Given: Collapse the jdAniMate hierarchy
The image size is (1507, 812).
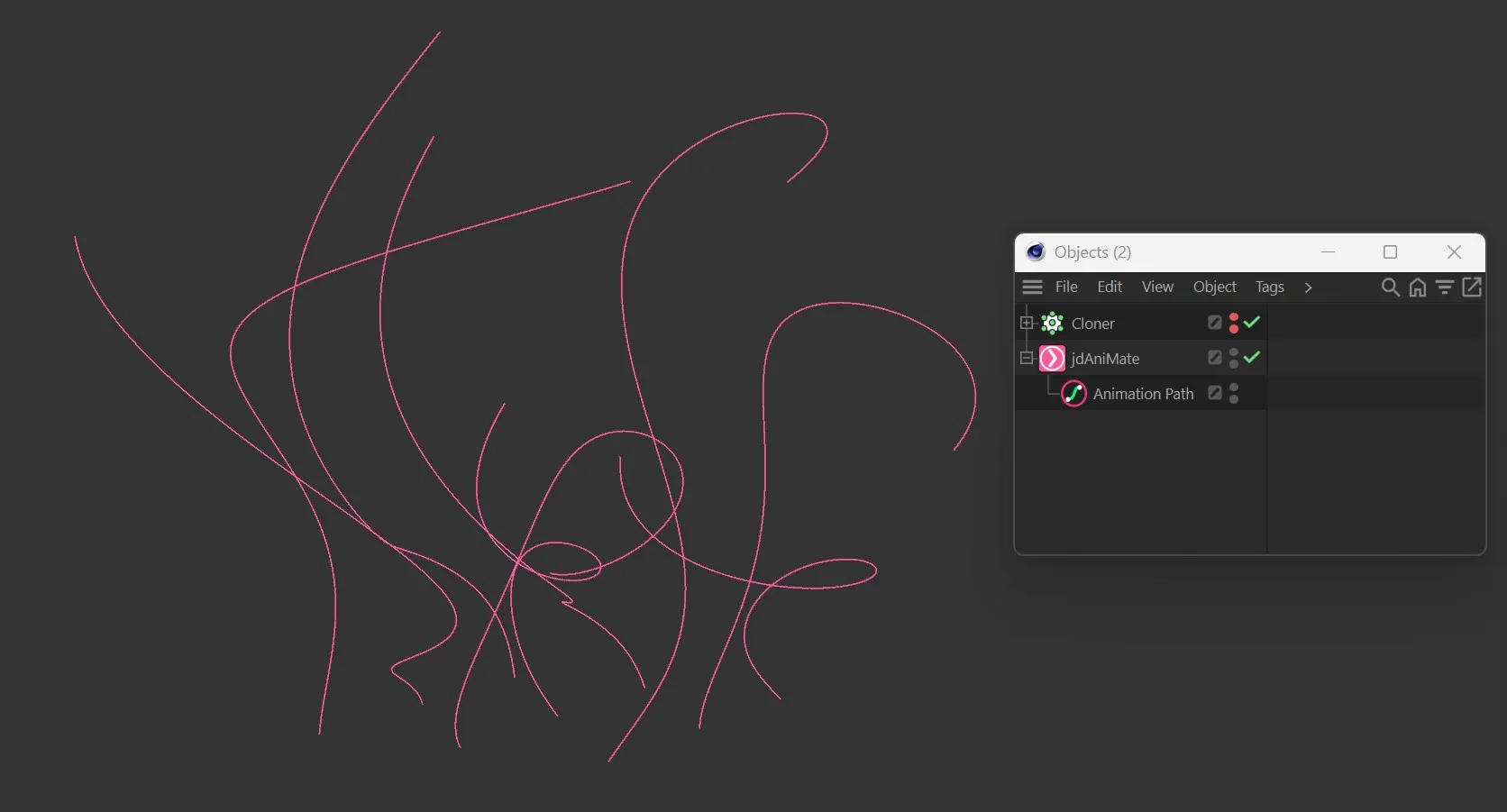Looking at the screenshot, I should coord(1026,358).
